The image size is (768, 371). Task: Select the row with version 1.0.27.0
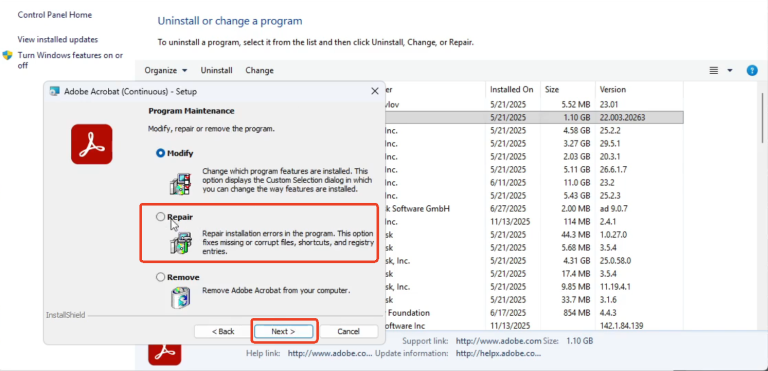tap(533, 234)
